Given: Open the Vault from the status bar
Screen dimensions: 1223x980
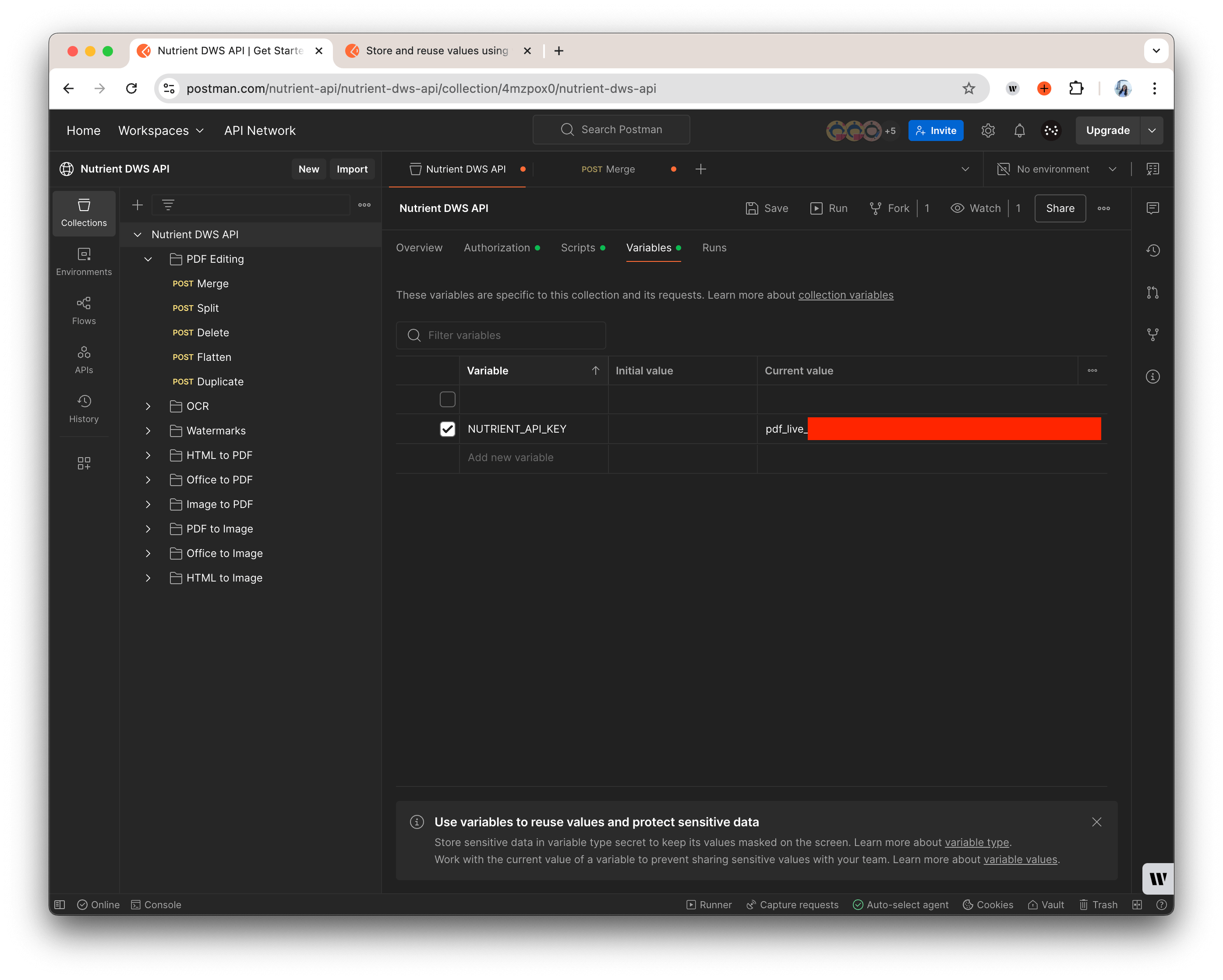Looking at the screenshot, I should tap(1046, 905).
